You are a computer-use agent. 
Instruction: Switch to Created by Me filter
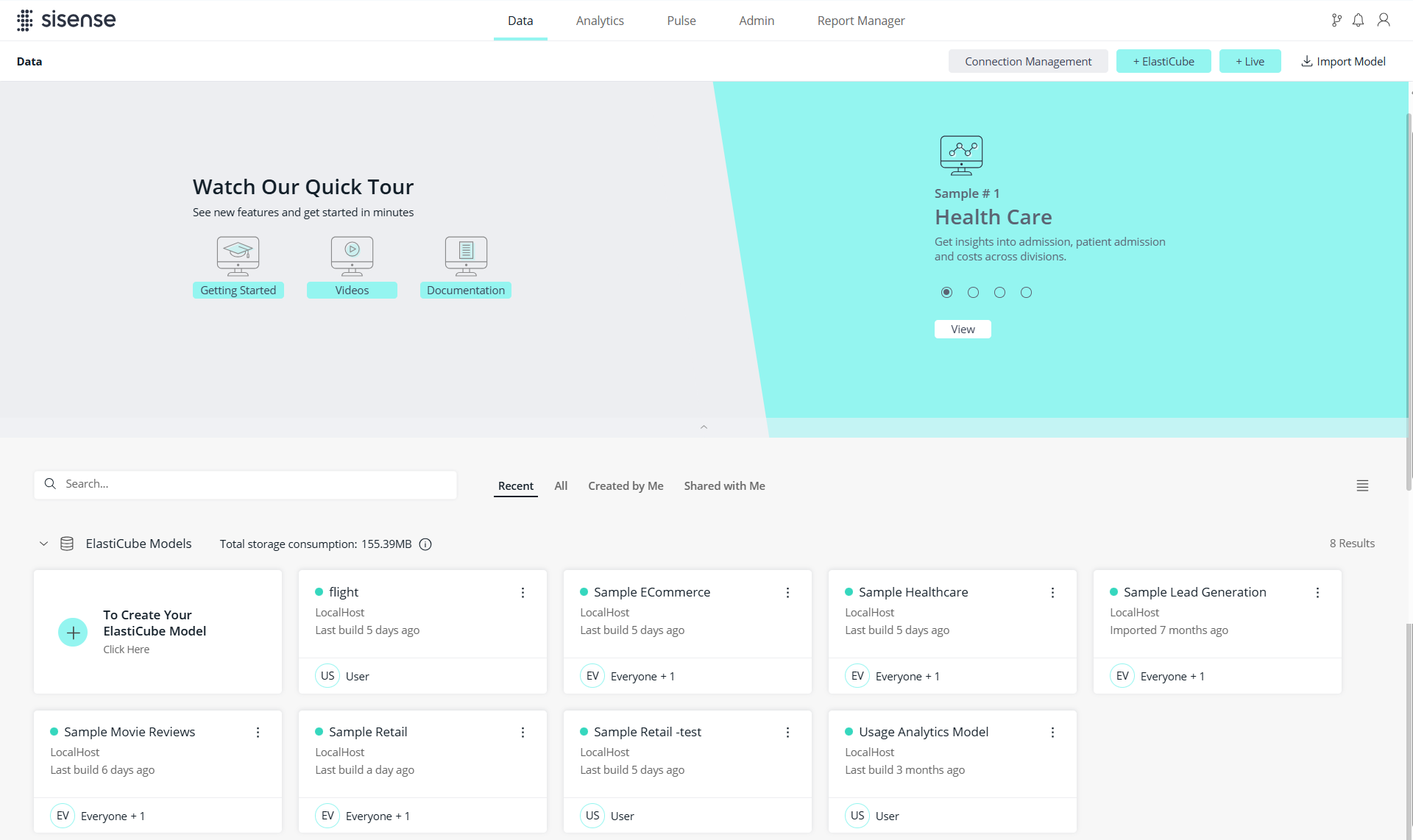click(x=626, y=486)
